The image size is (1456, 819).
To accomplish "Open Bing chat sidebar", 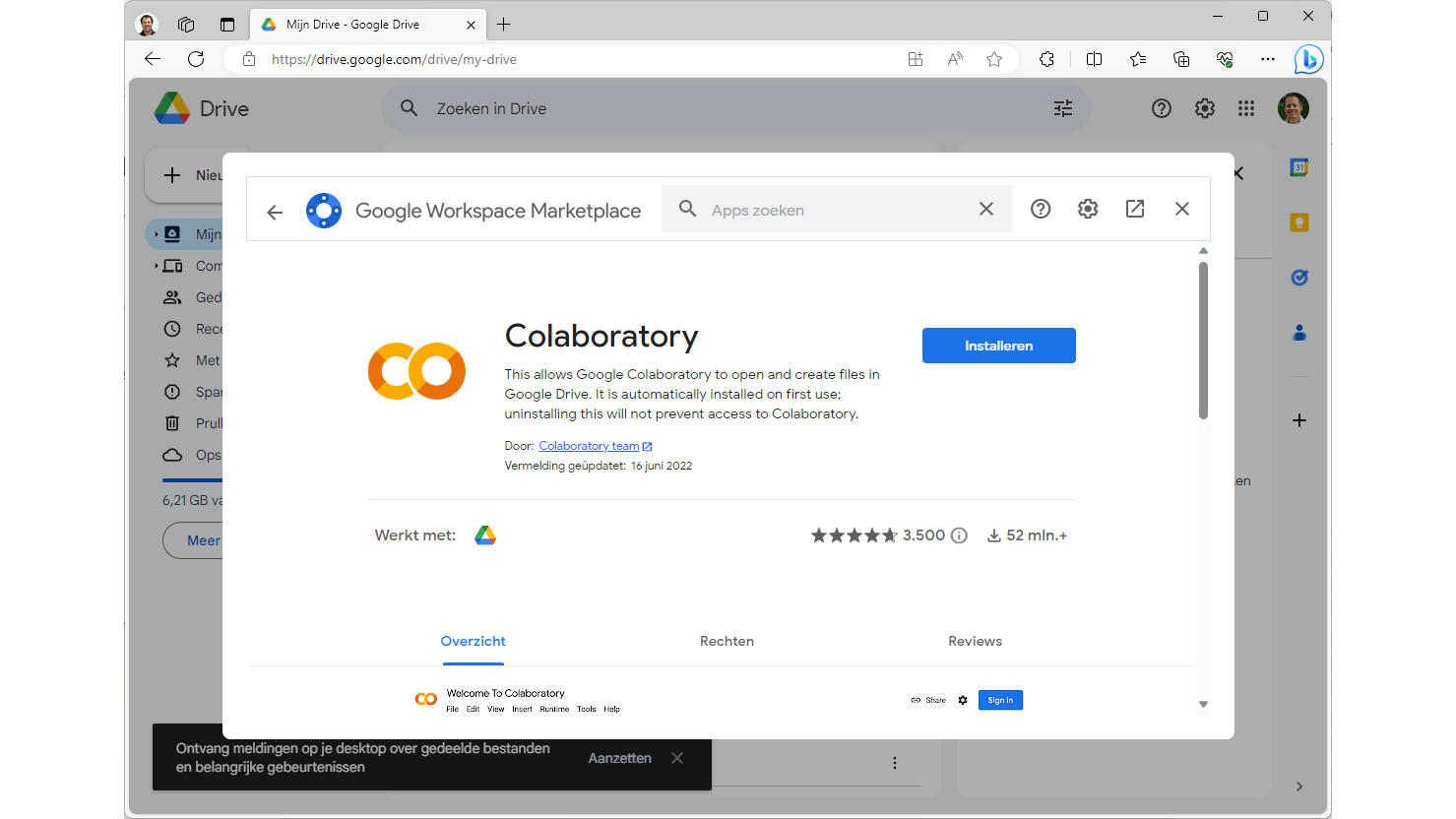I will pos(1309,59).
